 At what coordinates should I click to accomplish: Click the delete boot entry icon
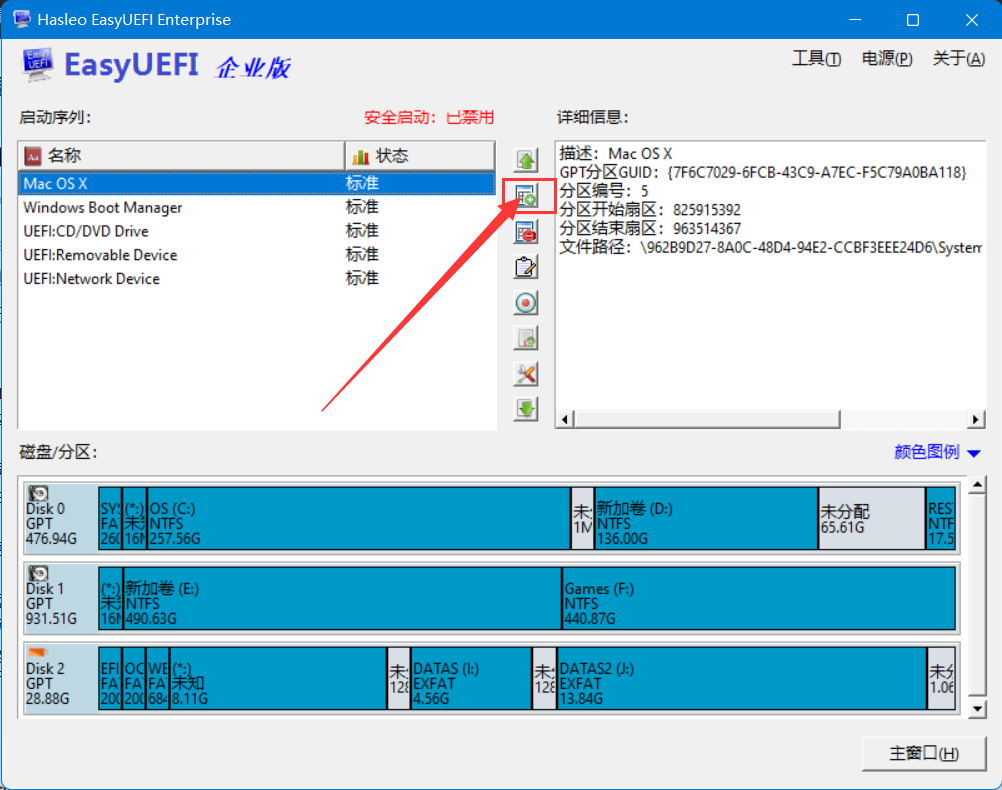point(526,232)
